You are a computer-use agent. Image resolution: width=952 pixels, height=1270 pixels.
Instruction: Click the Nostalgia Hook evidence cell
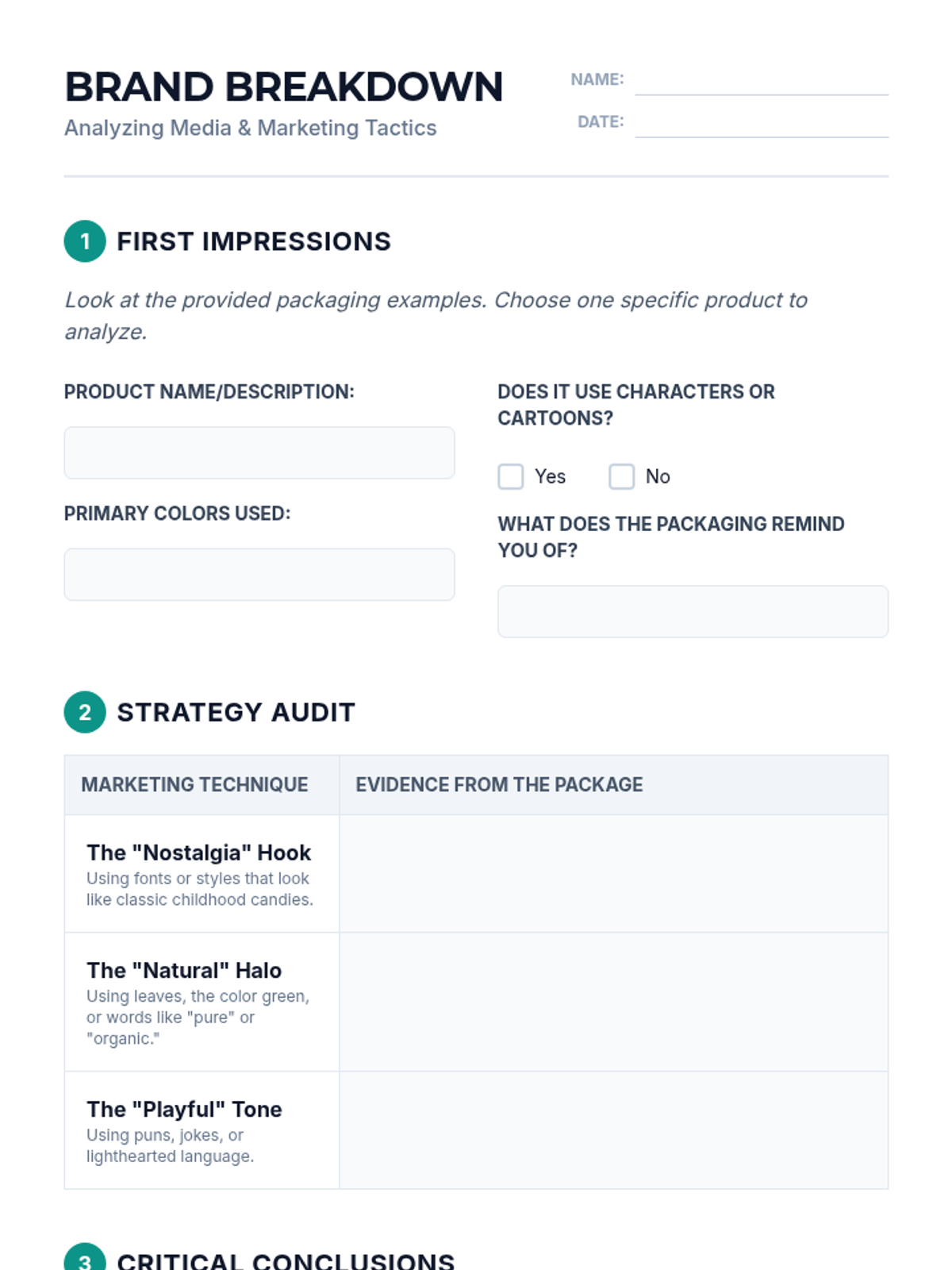tap(614, 873)
